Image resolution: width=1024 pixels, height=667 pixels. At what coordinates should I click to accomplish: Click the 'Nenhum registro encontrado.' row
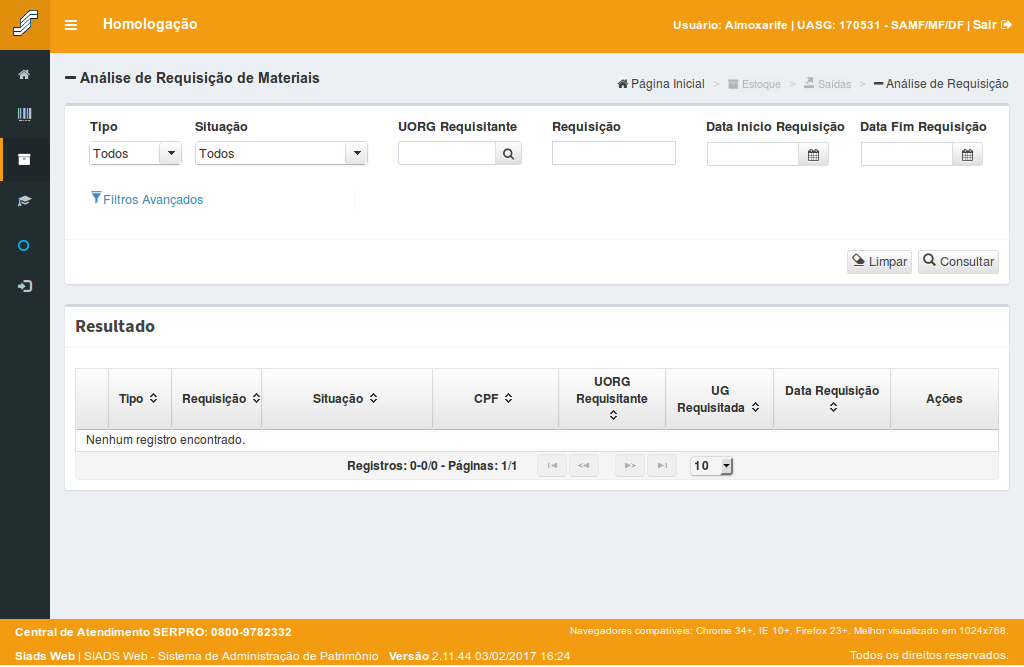point(537,440)
